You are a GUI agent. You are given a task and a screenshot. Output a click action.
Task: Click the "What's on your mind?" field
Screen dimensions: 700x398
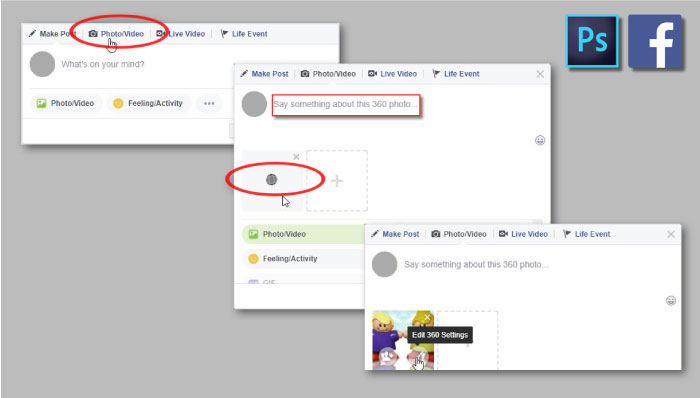pos(103,64)
